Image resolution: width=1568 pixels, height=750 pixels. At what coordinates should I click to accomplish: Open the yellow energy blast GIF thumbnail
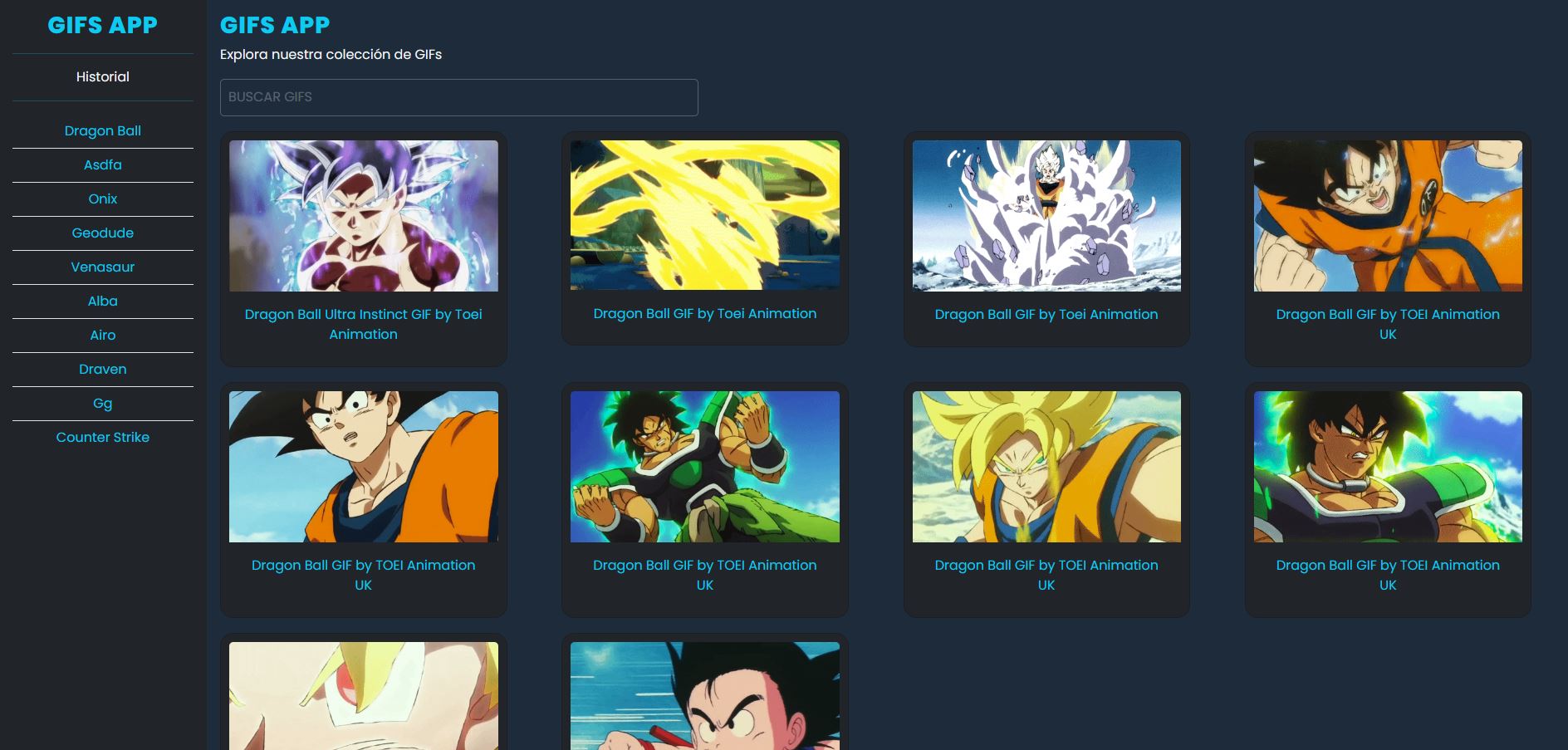pyautogui.click(x=704, y=214)
